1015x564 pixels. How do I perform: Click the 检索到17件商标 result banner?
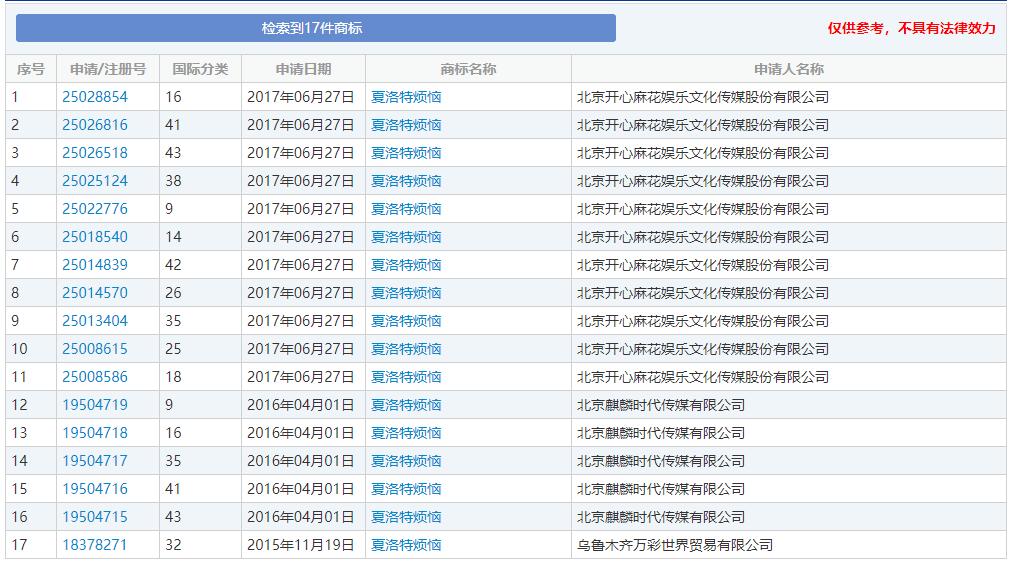coord(316,28)
